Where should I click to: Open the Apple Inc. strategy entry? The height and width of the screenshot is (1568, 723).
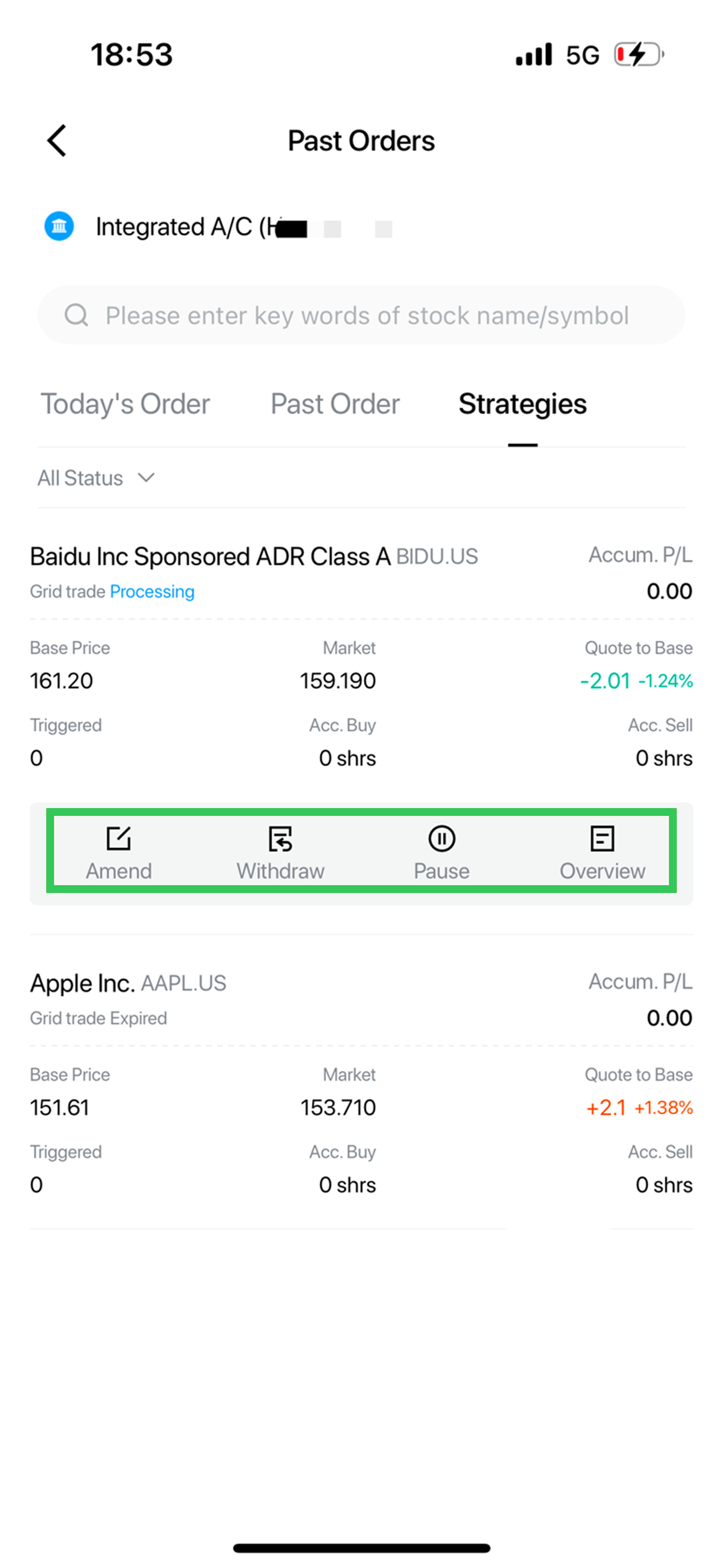point(82,983)
